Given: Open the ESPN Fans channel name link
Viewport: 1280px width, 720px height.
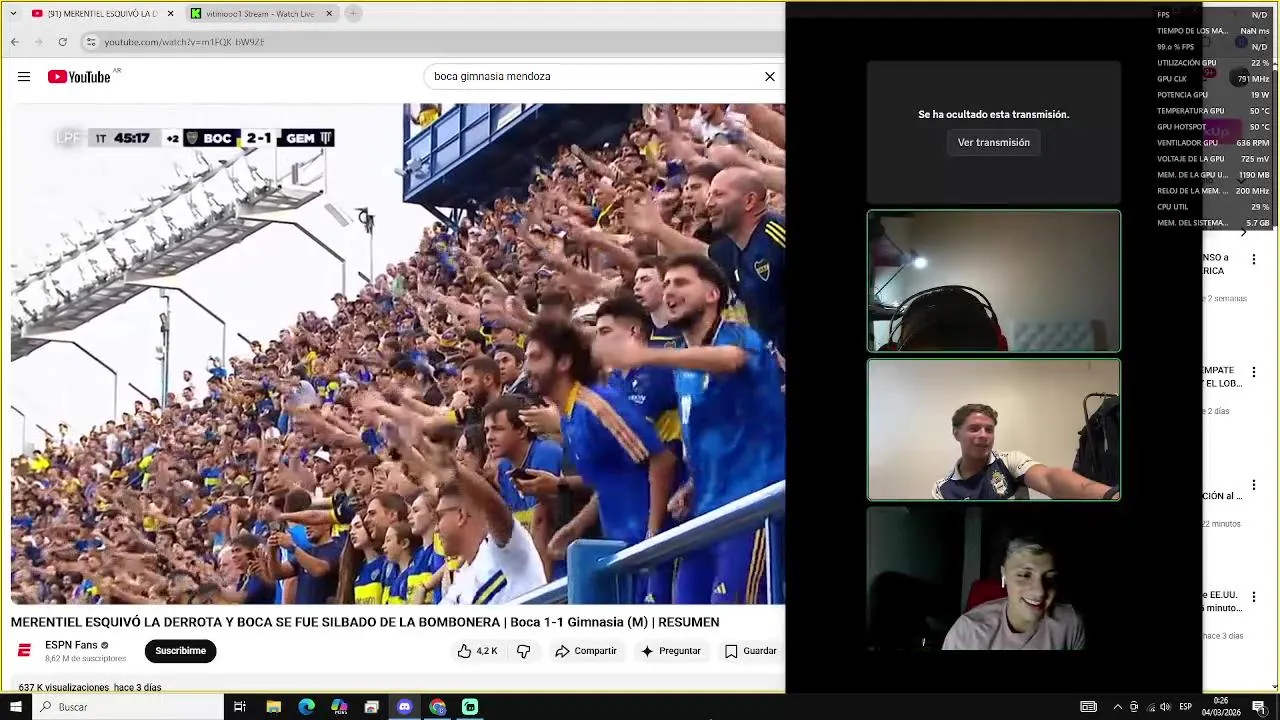Looking at the screenshot, I should point(71,645).
